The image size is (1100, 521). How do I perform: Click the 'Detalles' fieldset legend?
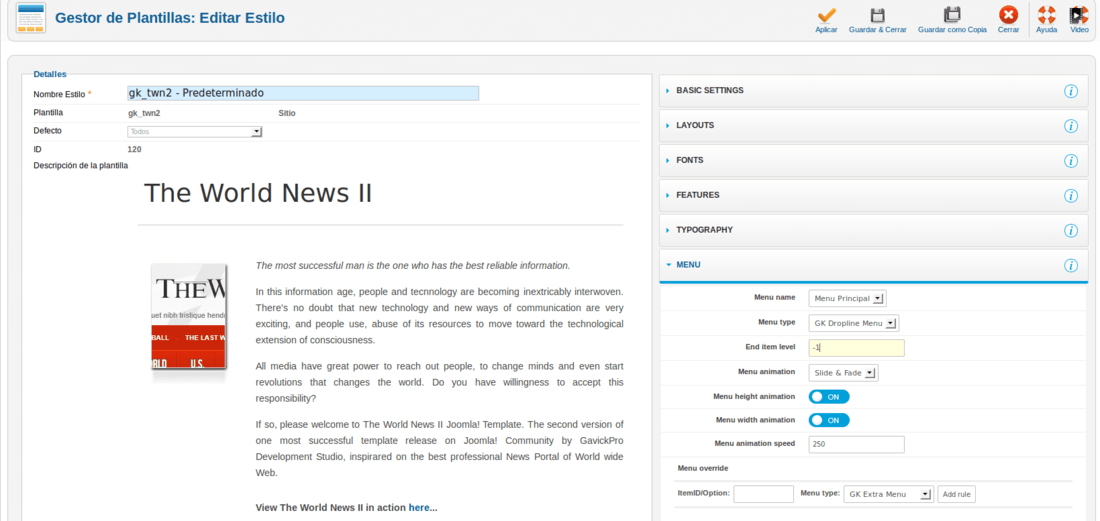(50, 74)
